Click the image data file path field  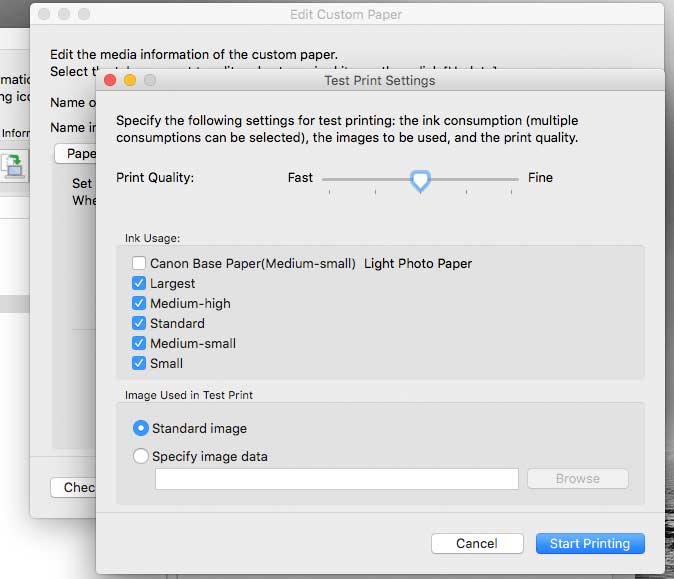337,479
